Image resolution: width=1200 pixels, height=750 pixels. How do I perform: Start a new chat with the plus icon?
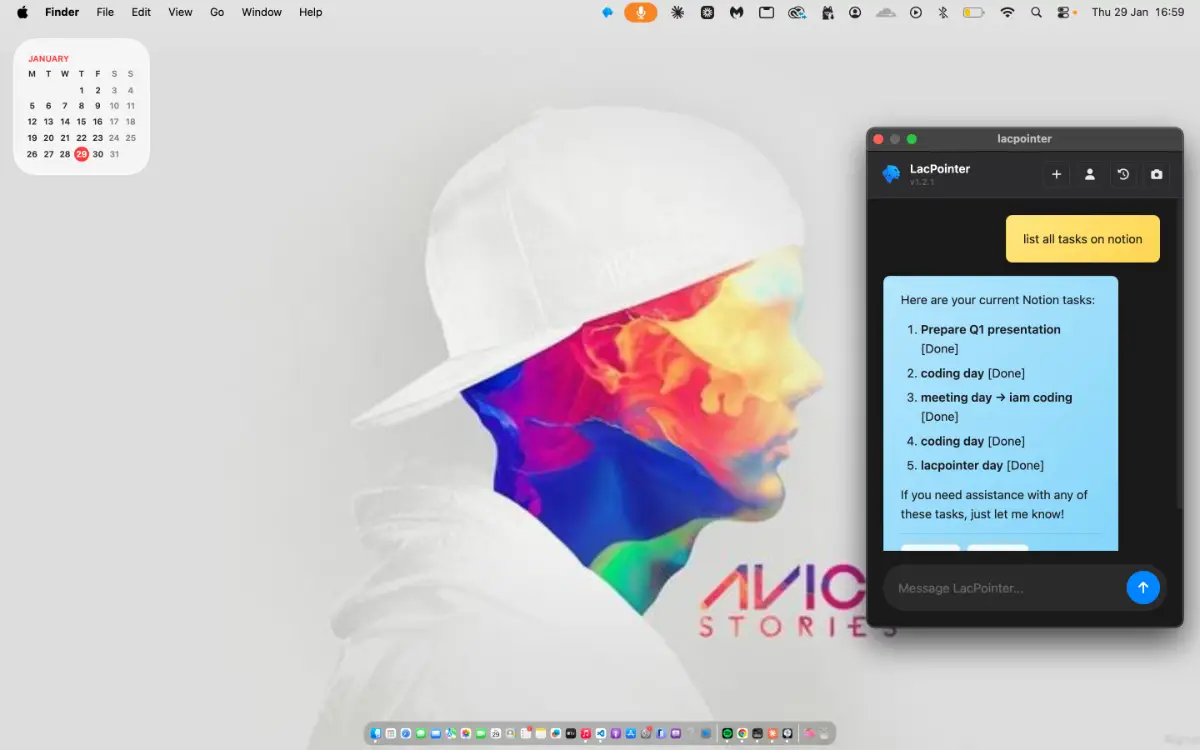1056,174
